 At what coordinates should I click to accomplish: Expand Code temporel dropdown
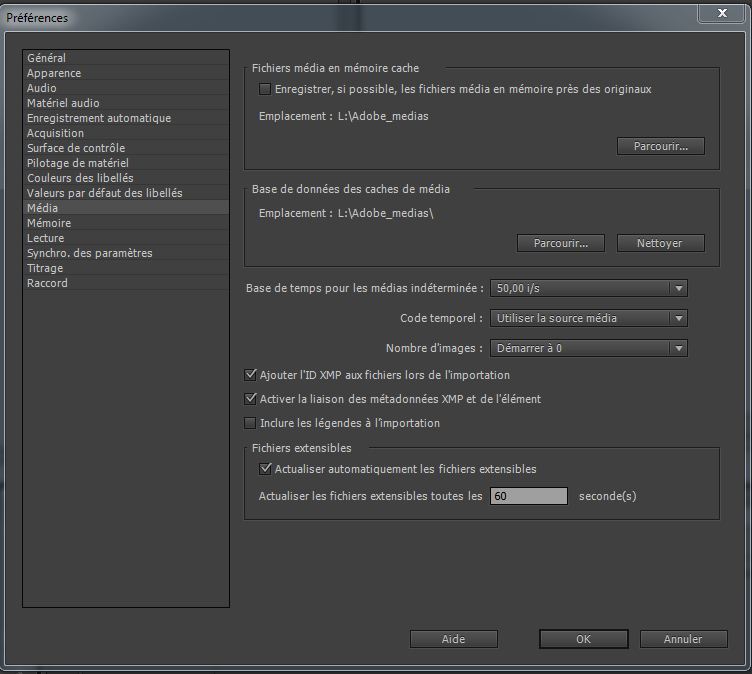[x=589, y=318]
